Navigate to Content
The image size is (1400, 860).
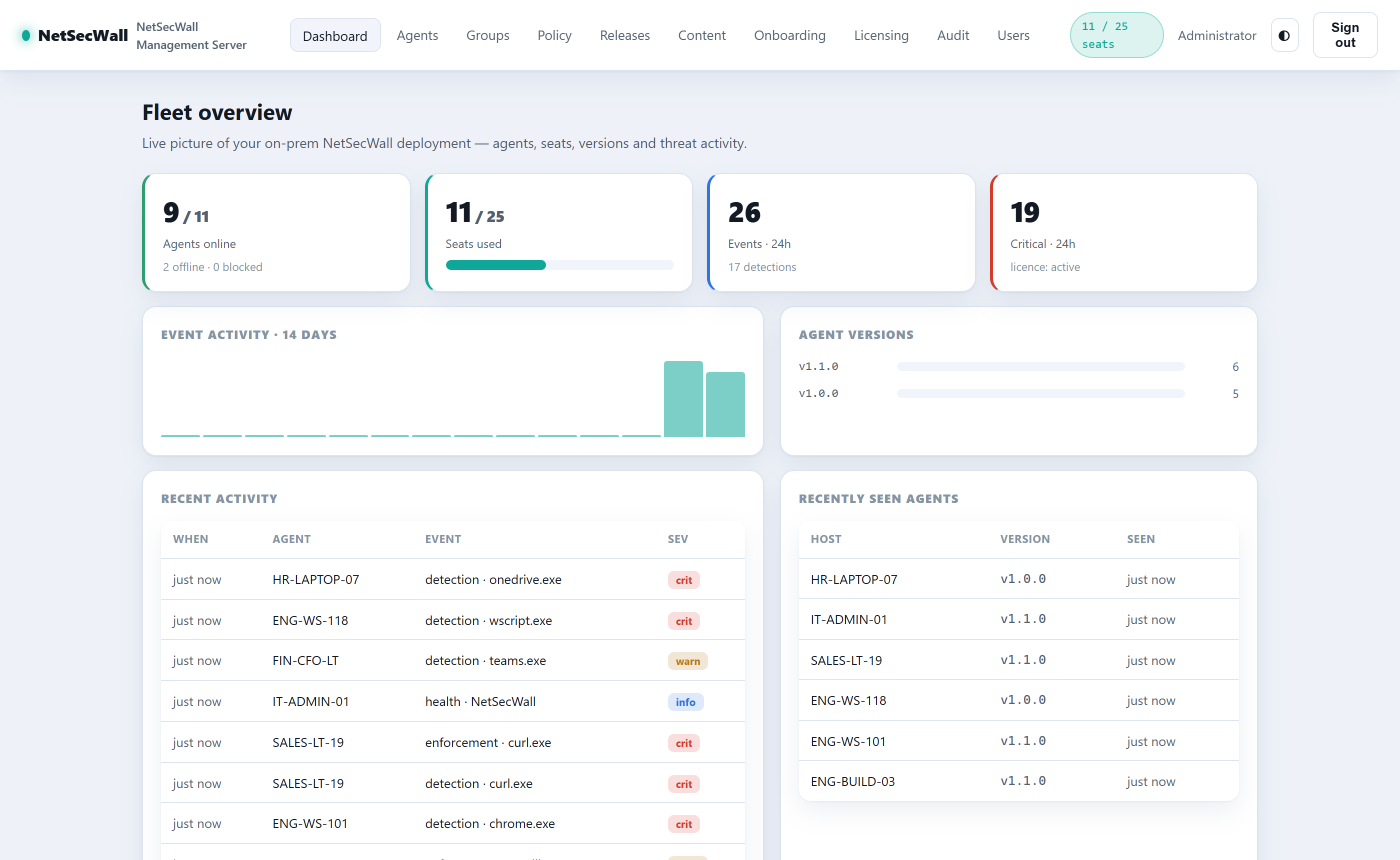(x=701, y=35)
